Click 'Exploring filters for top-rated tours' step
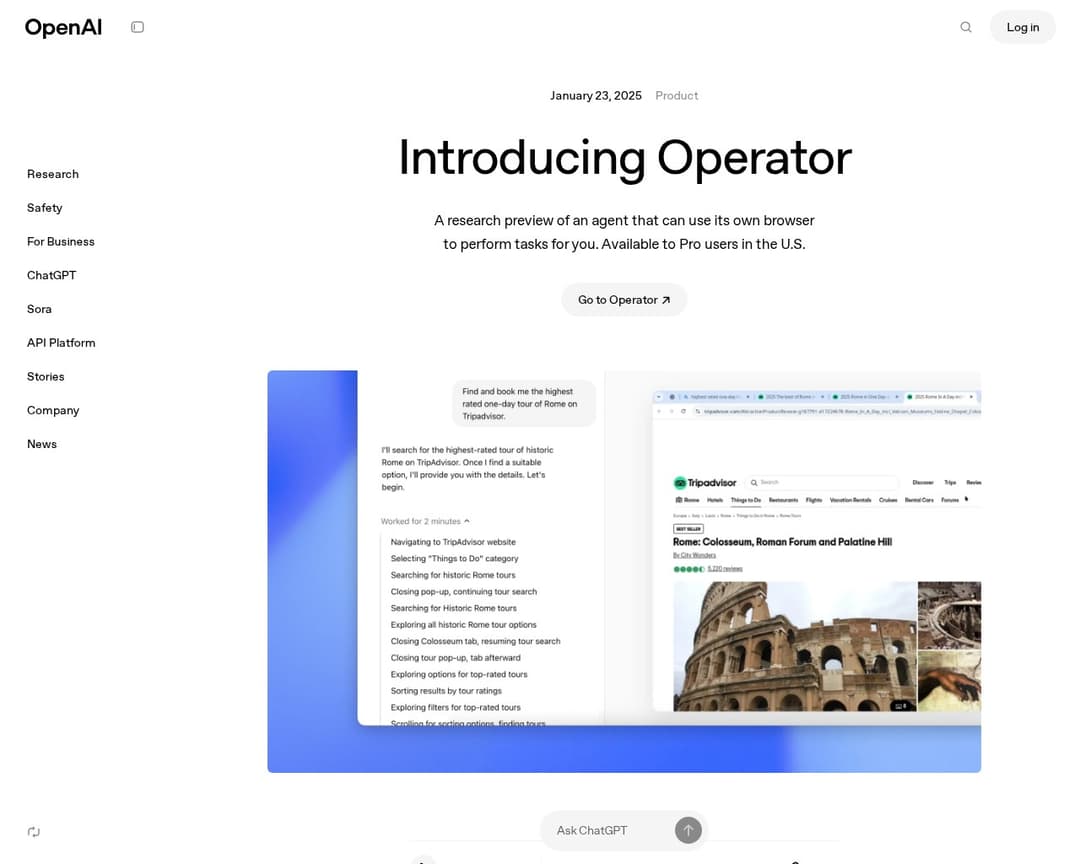This screenshot has width=1080, height=864. 455,708
